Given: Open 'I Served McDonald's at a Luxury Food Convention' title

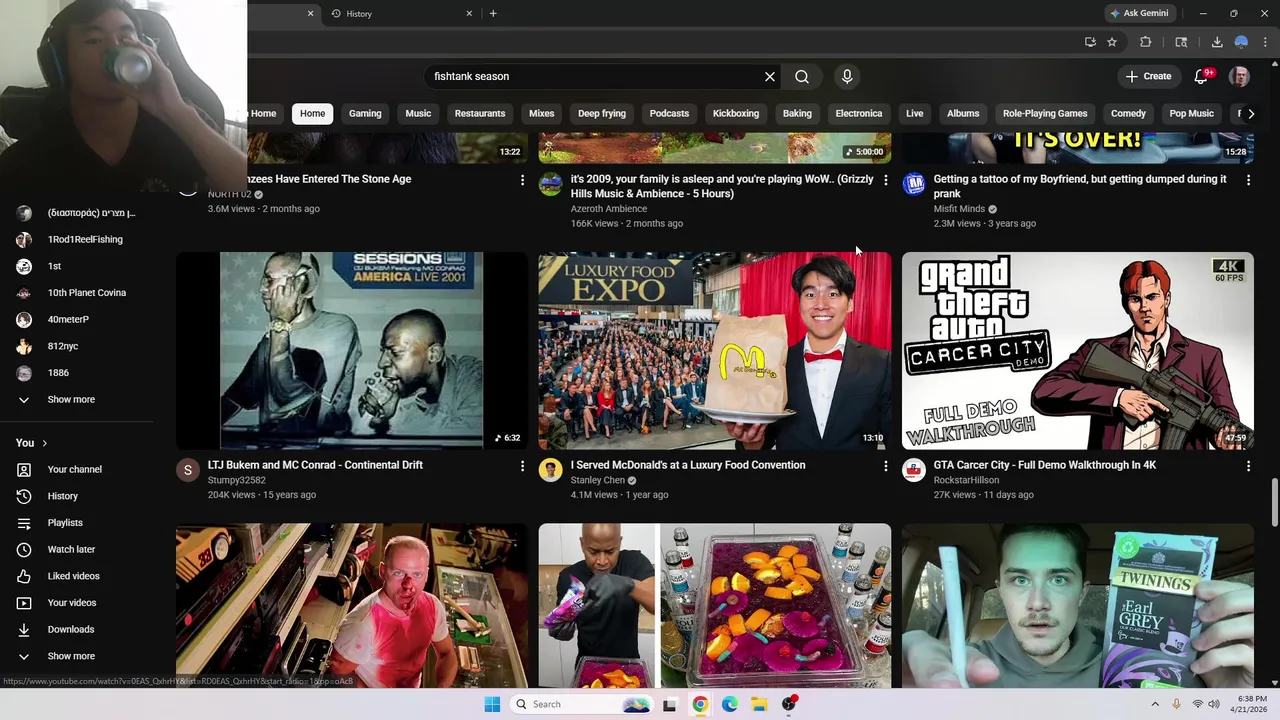Looking at the screenshot, I should coord(688,465).
